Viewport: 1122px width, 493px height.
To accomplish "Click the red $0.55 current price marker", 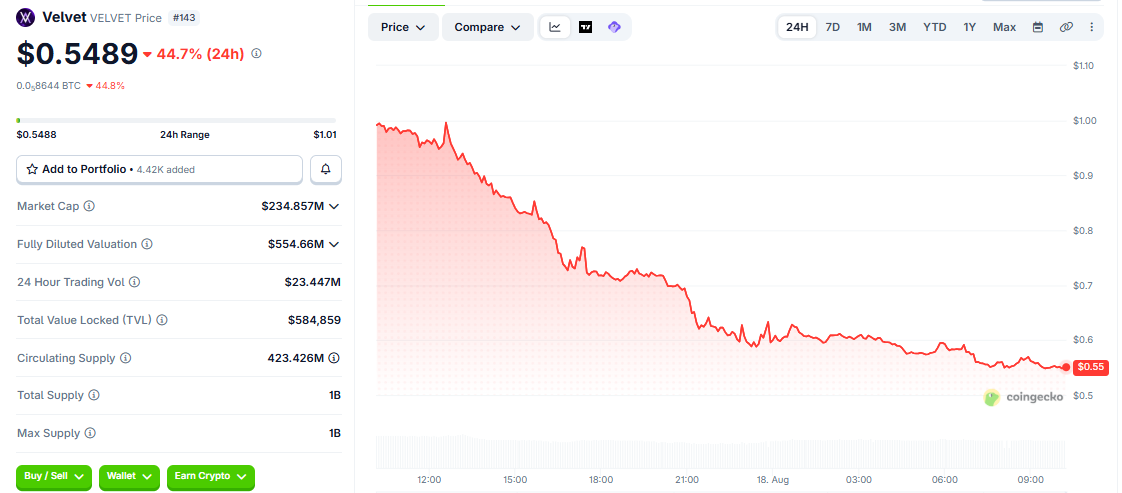I will (1091, 367).
